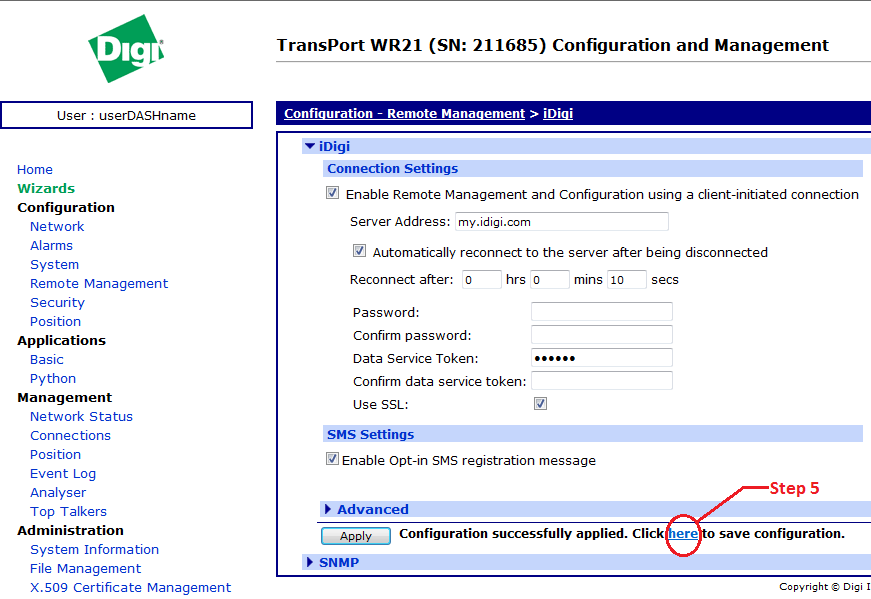Collapse the iDigi section
The height and width of the screenshot is (599, 871).
pyautogui.click(x=310, y=147)
